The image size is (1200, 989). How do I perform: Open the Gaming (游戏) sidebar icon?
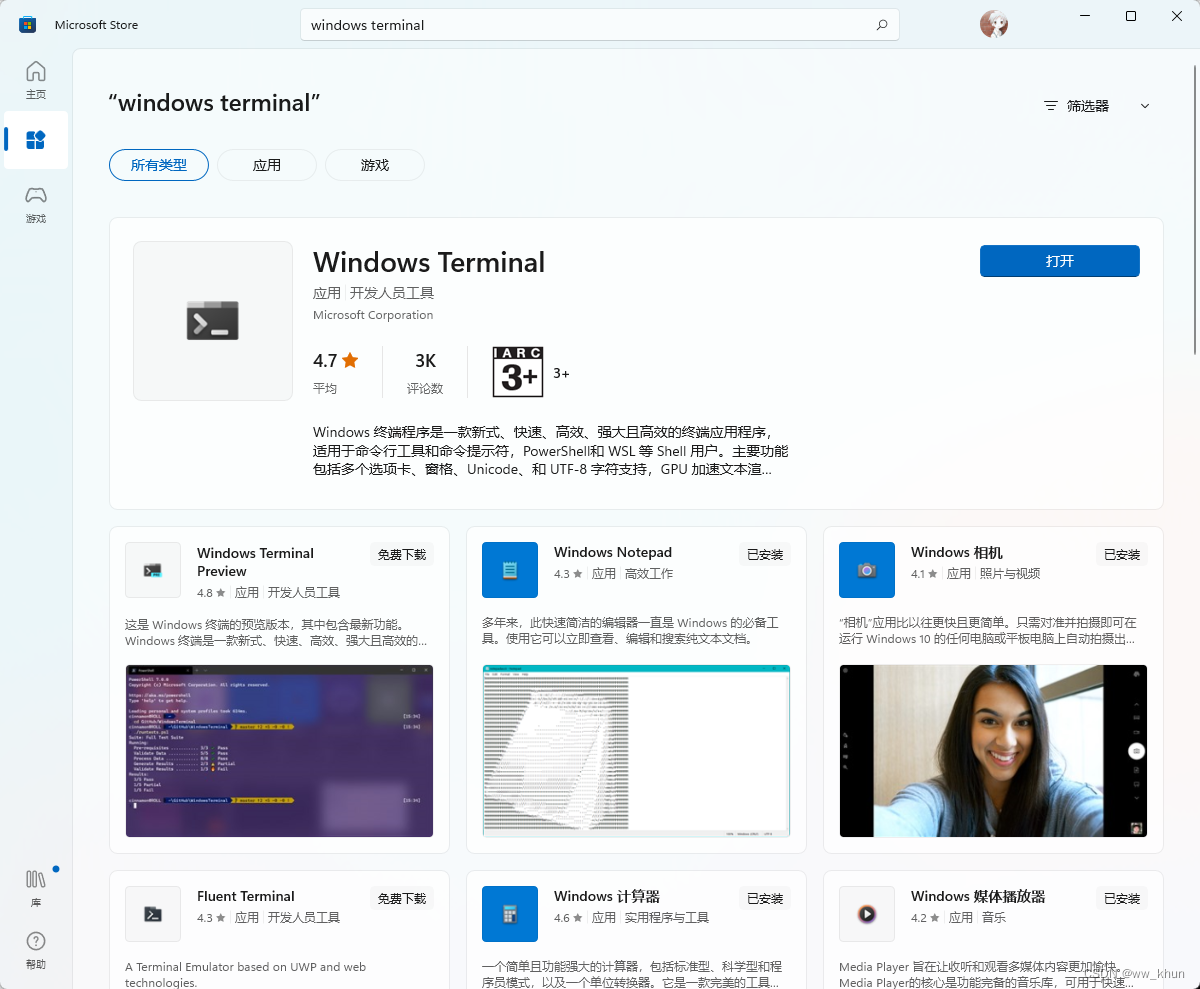(36, 203)
